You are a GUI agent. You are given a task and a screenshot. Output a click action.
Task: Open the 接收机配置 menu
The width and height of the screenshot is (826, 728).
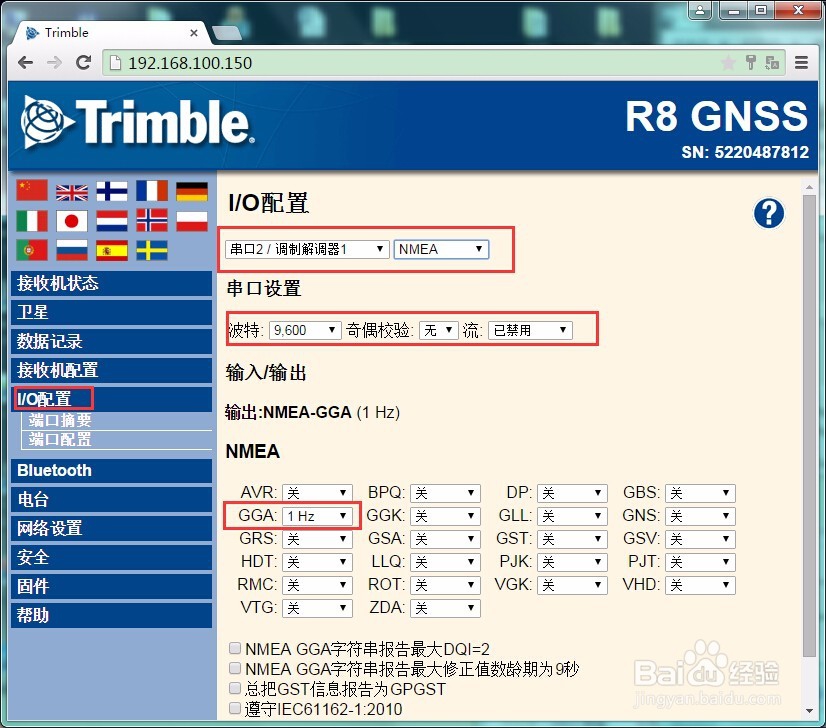pos(111,370)
